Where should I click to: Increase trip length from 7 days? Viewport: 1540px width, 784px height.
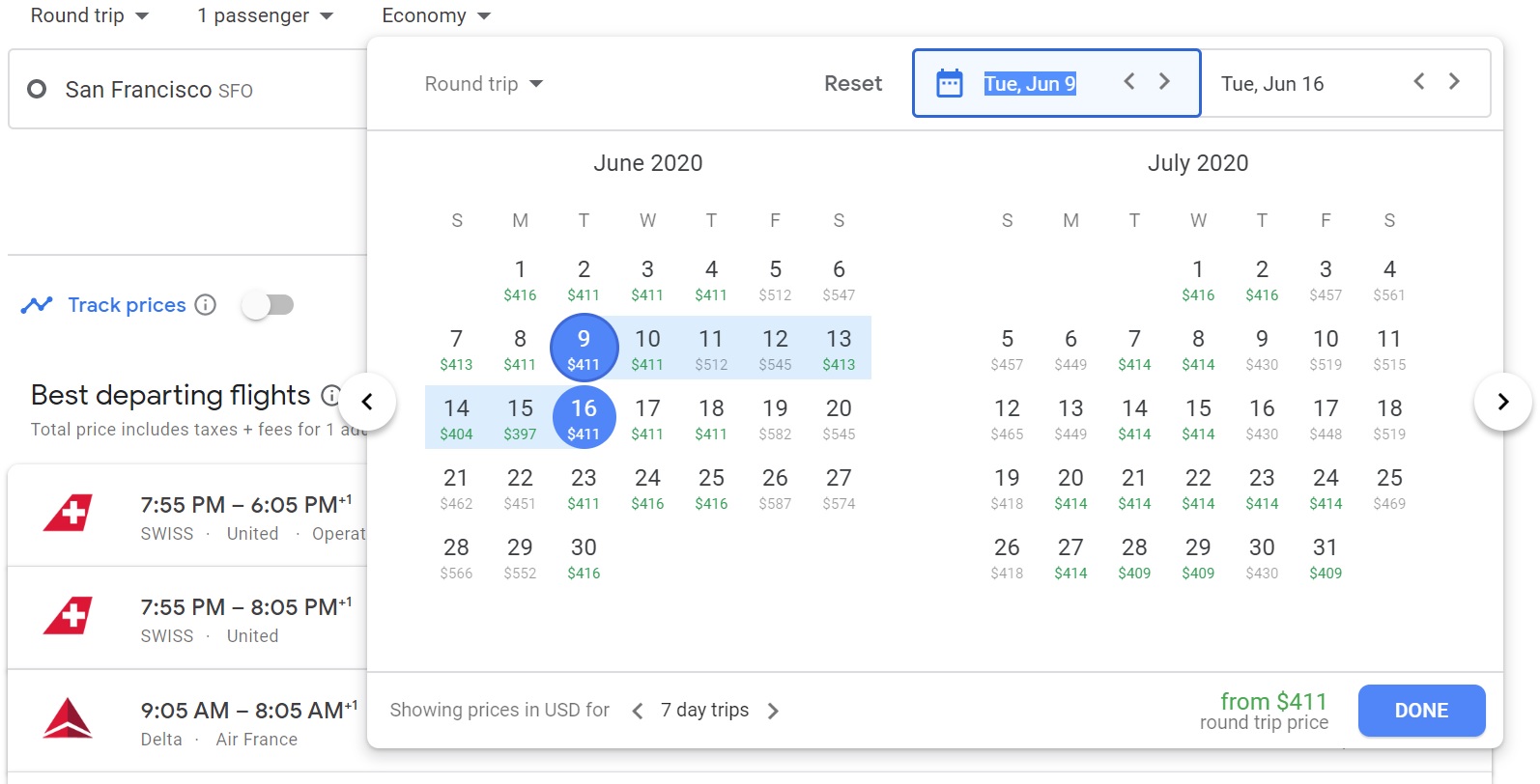click(773, 712)
